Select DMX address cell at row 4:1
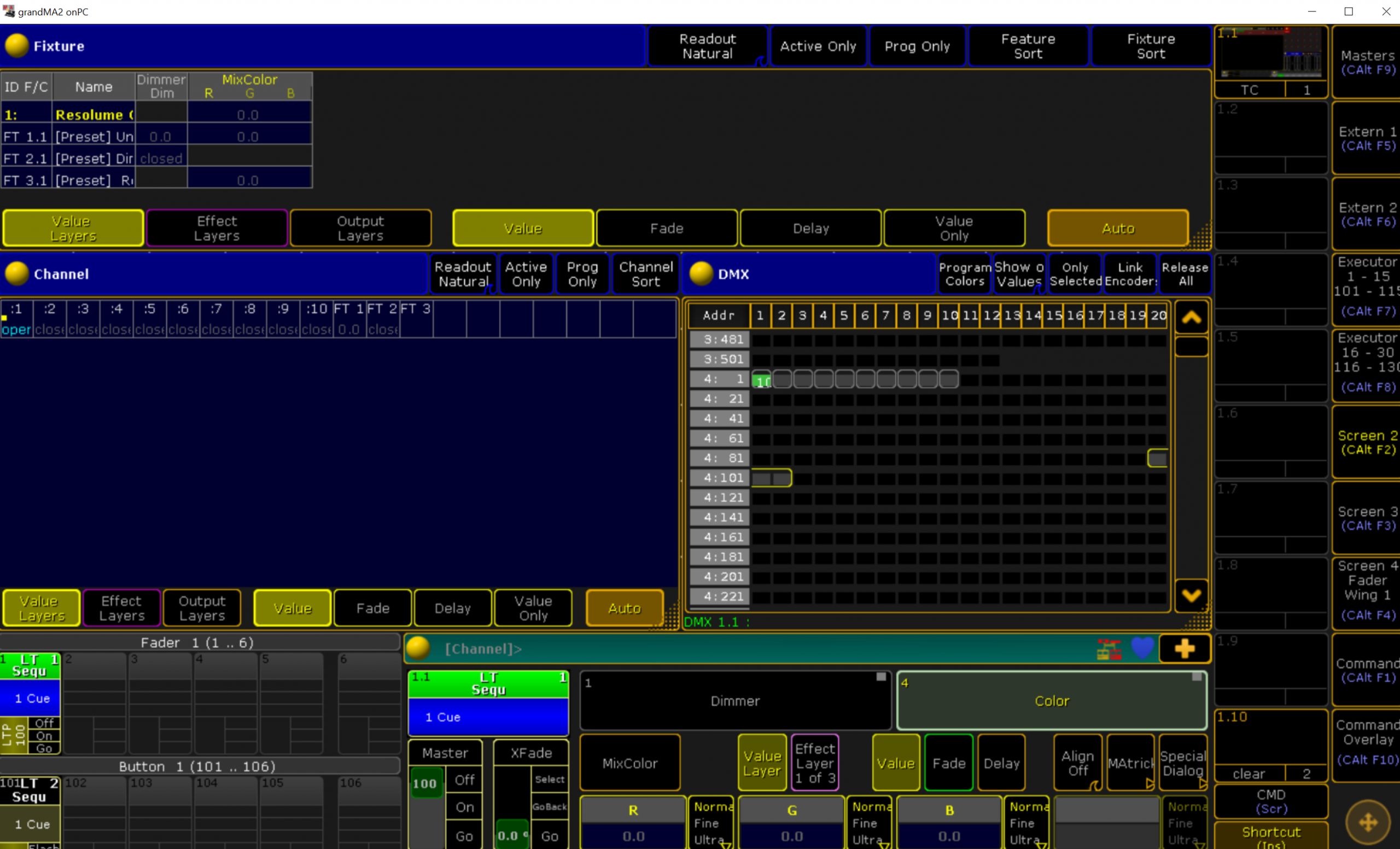This screenshot has height=849, width=1400. (761, 379)
